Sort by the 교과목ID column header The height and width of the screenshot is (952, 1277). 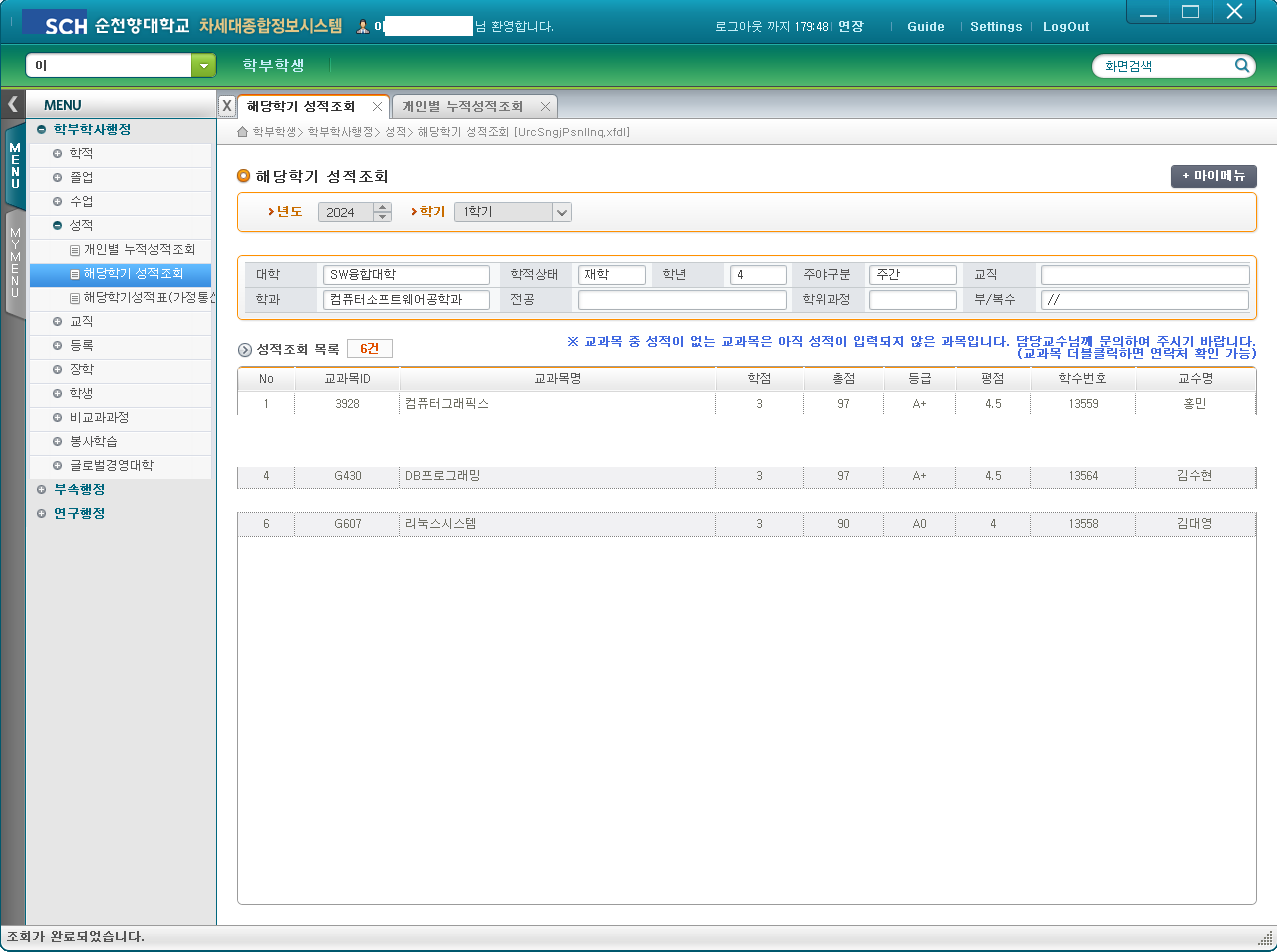click(347, 379)
